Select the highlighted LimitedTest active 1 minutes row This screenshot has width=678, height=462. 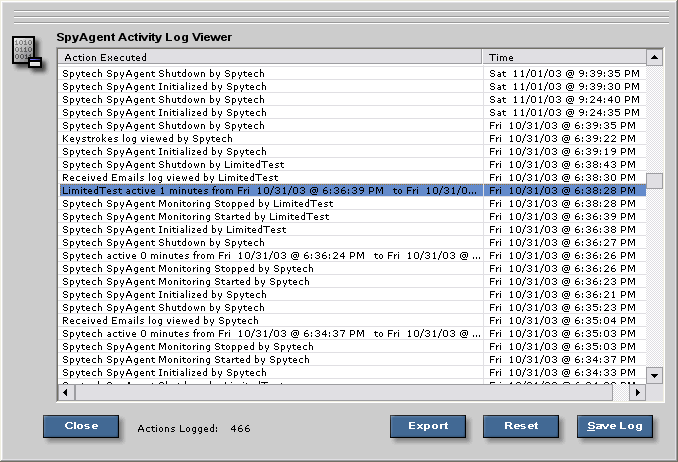352,190
